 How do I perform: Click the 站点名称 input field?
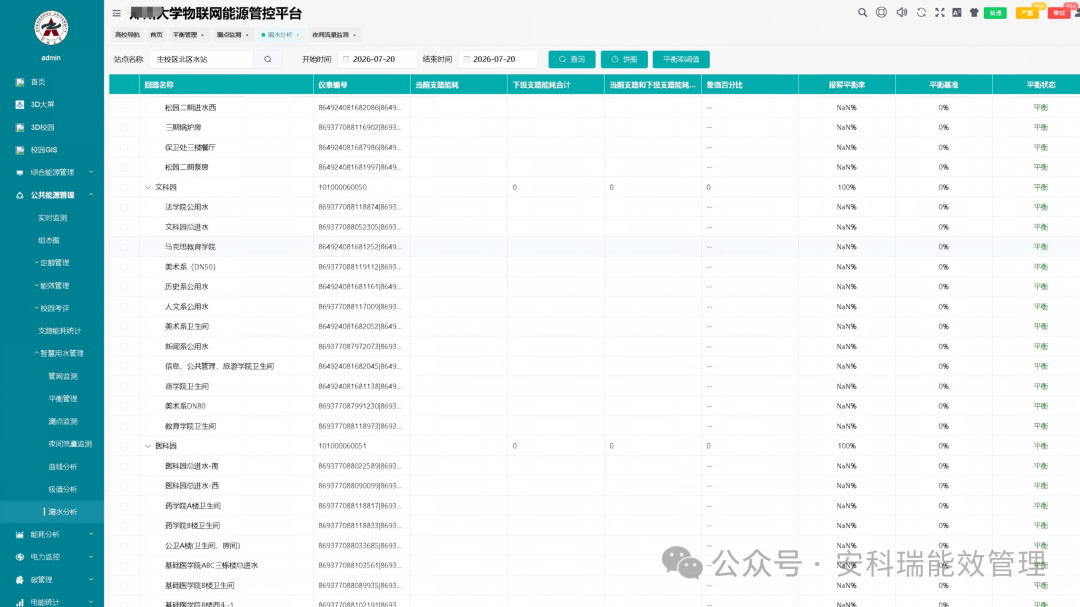pyautogui.click(x=202, y=59)
